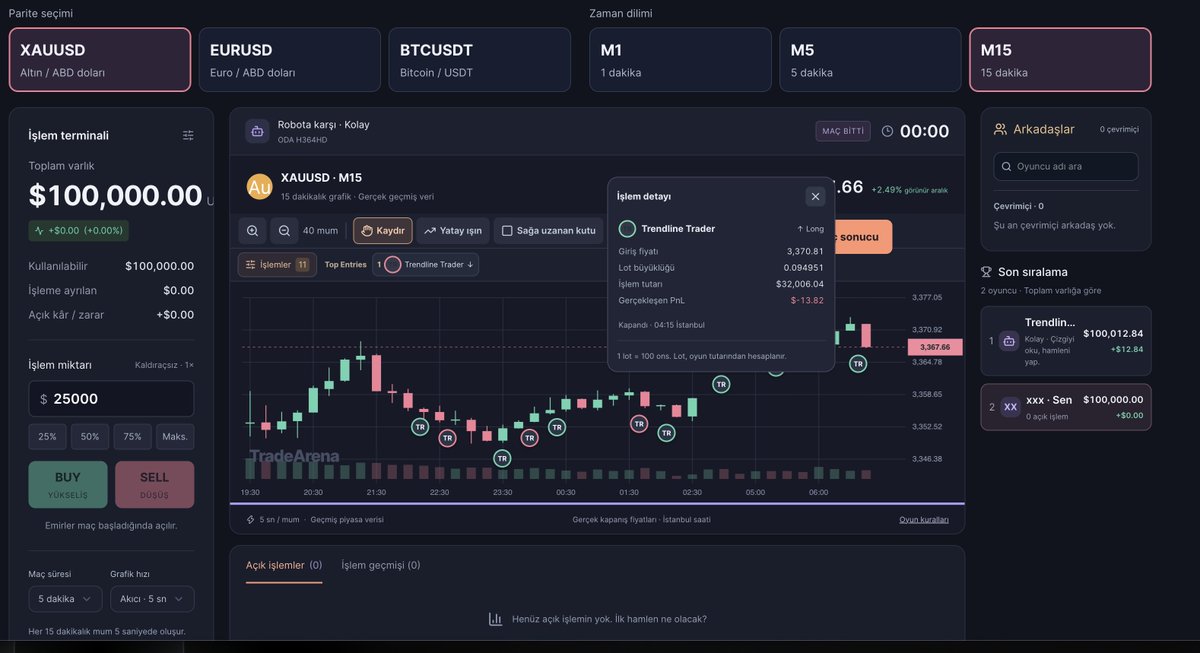Zoom out of the chart

click(x=284, y=231)
